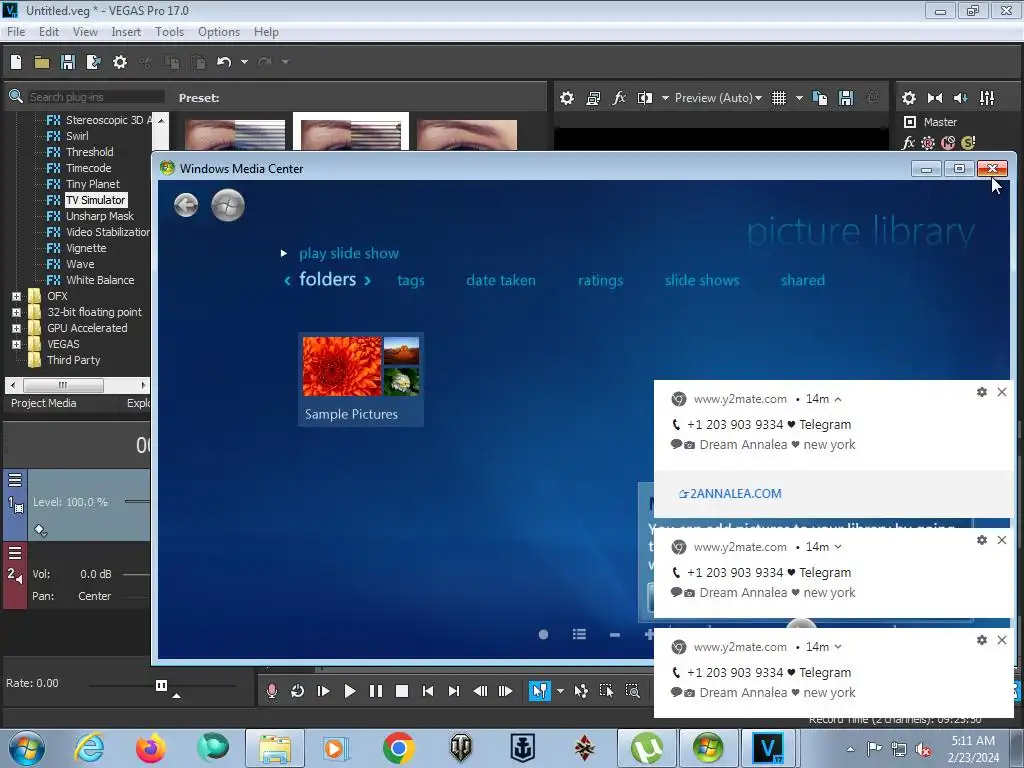Open the Preview (Auto) quality dropdown

pyautogui.click(x=718, y=98)
